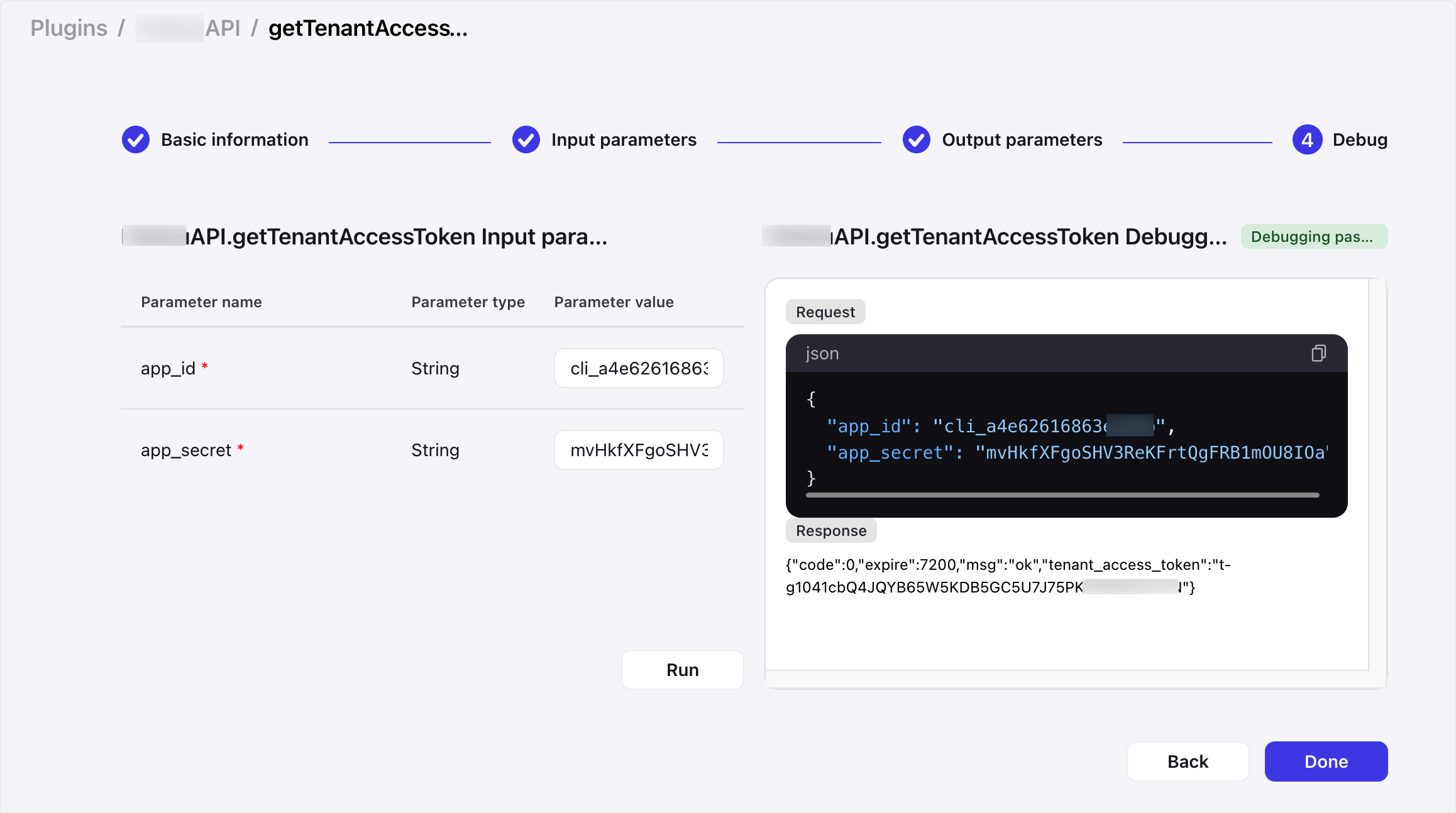Open the Input parameters step
Viewport: 1456px width, 813px height.
(624, 139)
